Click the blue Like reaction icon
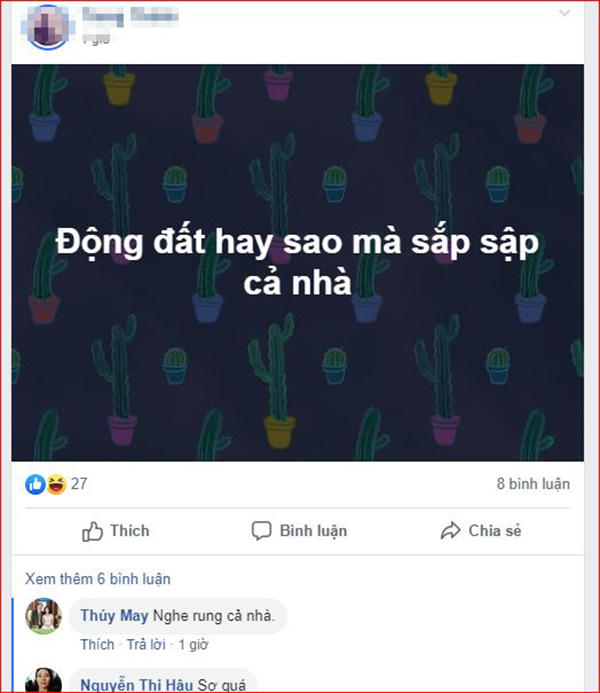The width and height of the screenshot is (600, 693). click(35, 484)
